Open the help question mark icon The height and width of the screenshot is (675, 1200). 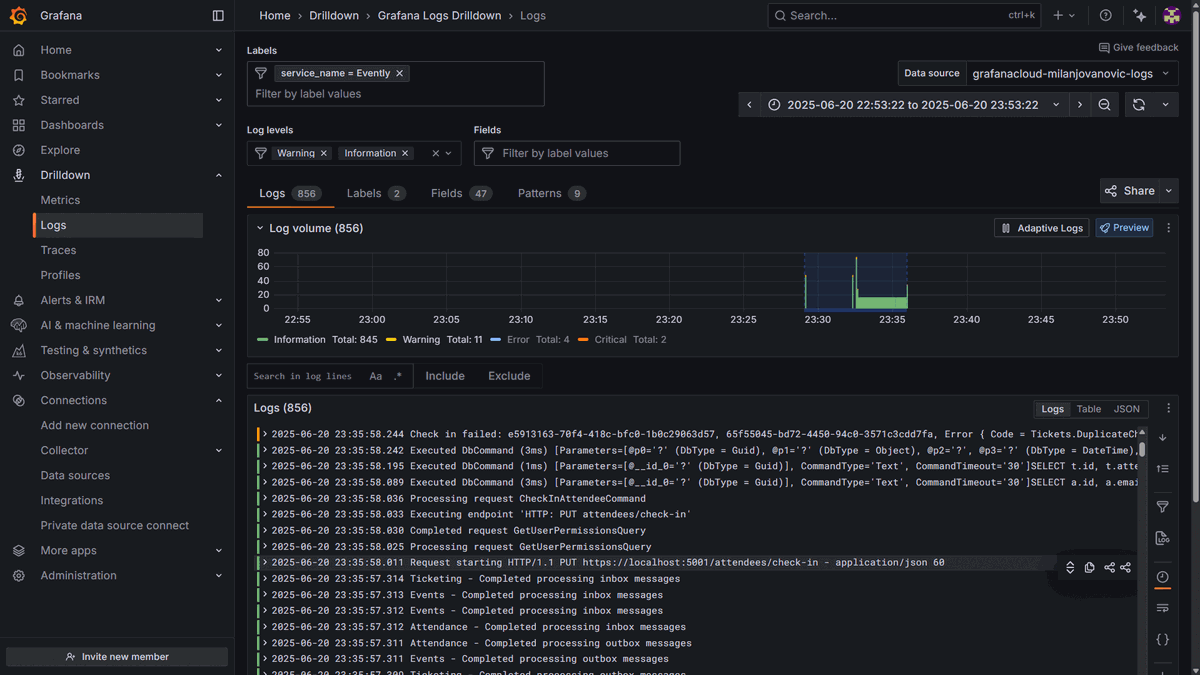tap(1105, 16)
